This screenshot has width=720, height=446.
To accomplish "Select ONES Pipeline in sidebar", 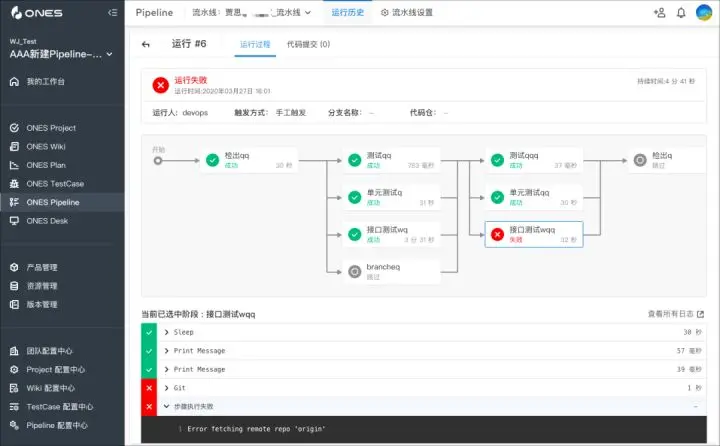I will [62, 202].
